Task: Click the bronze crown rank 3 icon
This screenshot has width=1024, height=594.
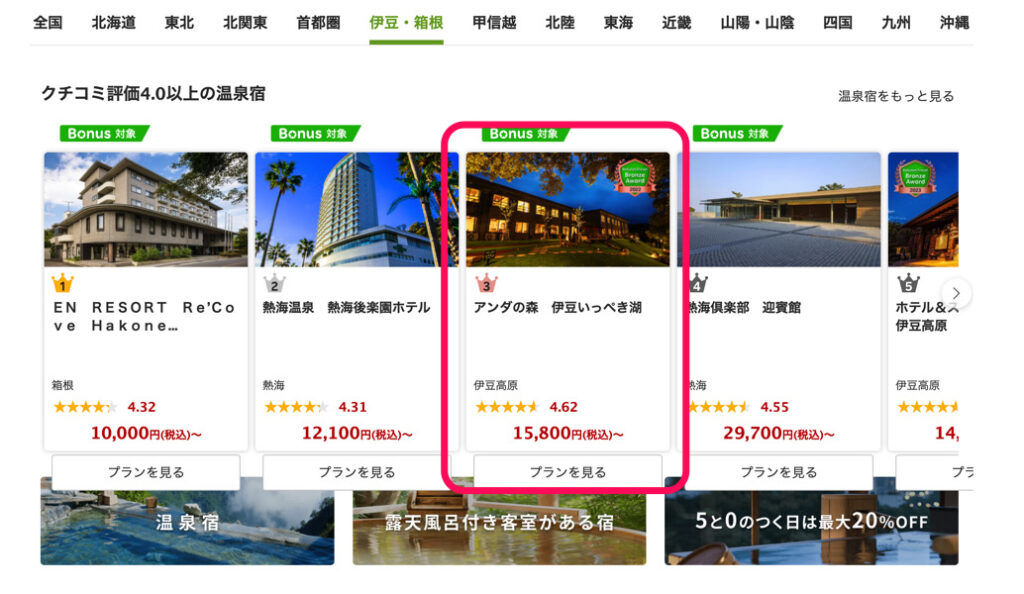Action: tap(486, 284)
